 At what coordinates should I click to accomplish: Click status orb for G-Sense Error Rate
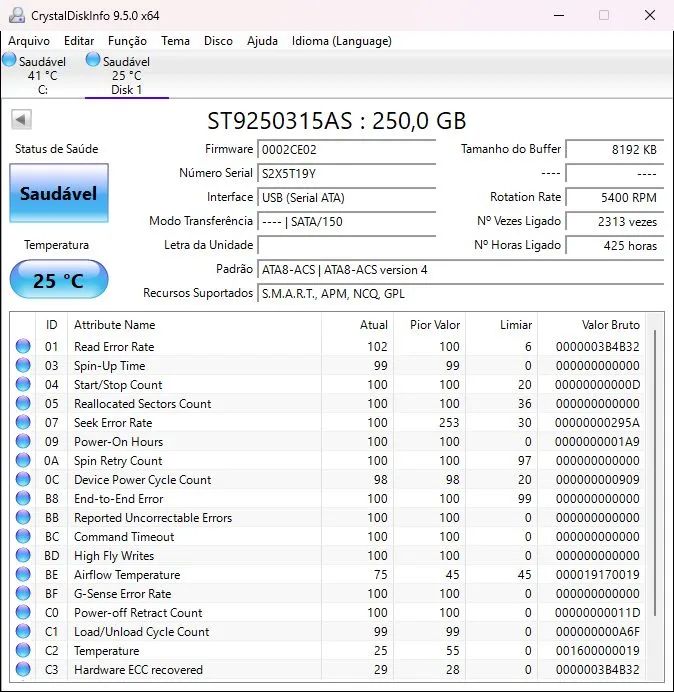coord(23,593)
